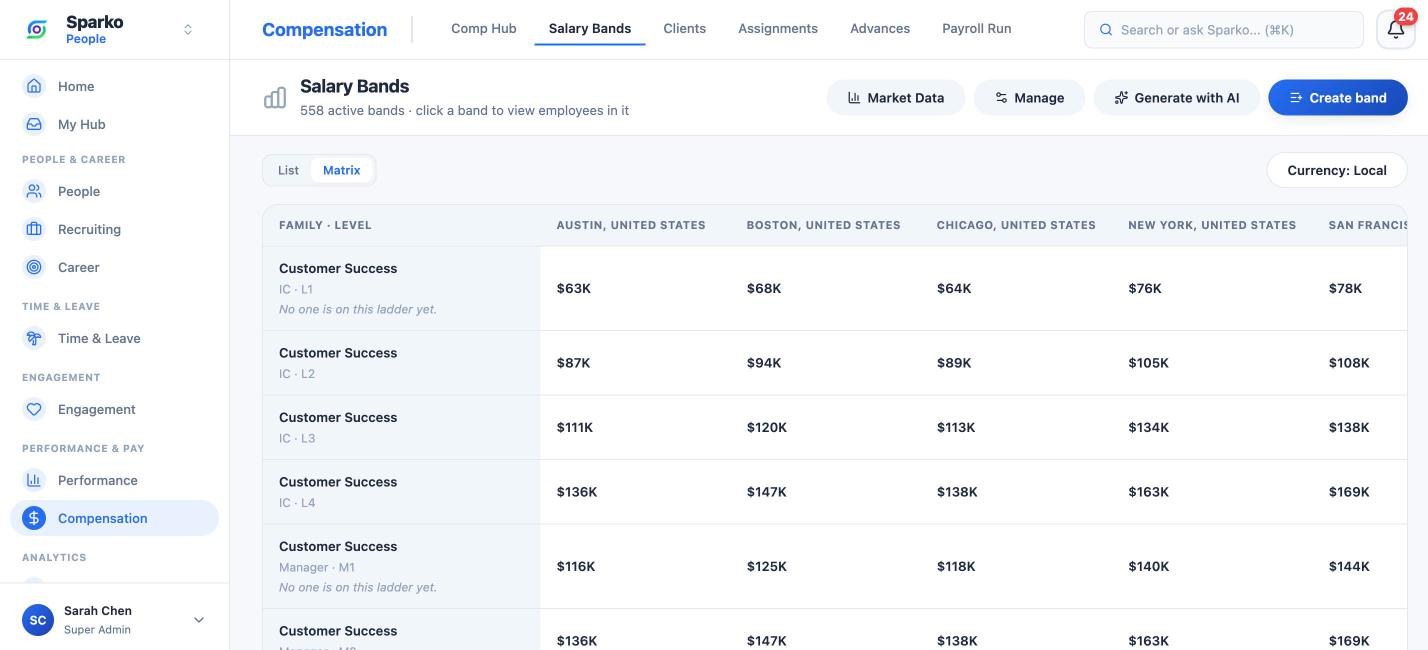This screenshot has height=650, width=1428.
Task: Open Time & Leave in the sidebar
Action: point(114,338)
